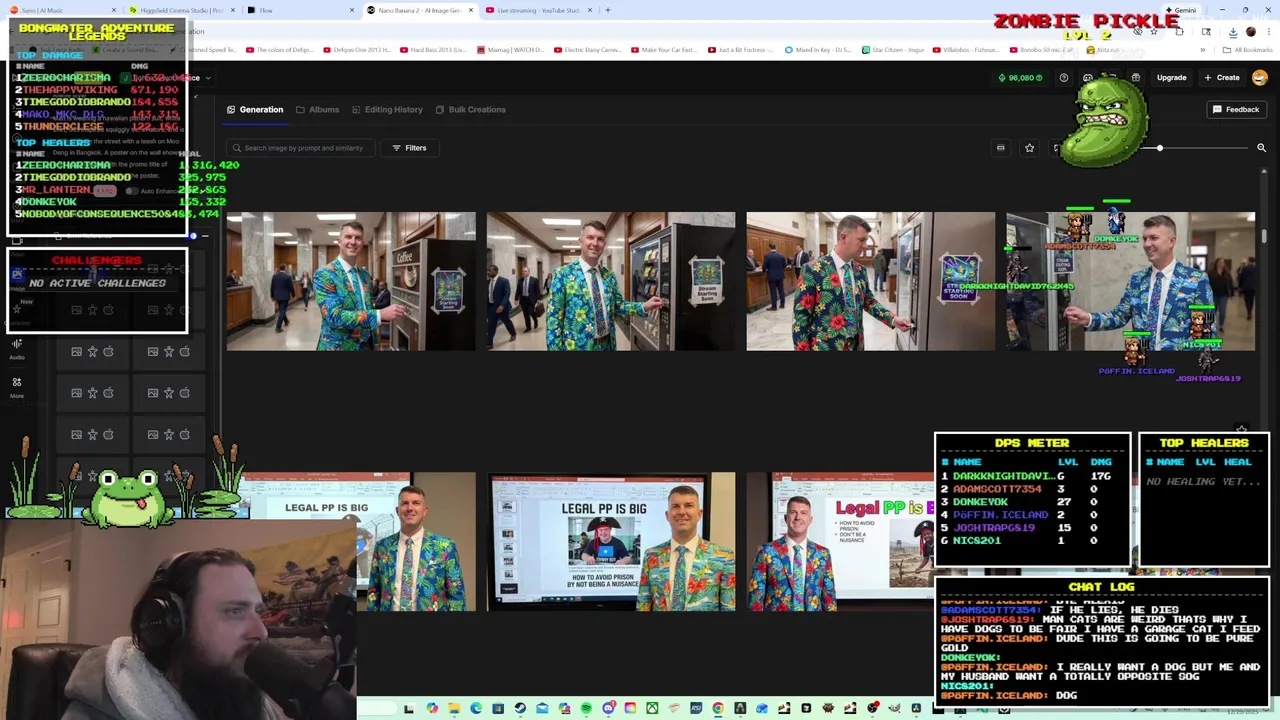
Task: Open a new browser tab with the plus button
Action: (608, 10)
